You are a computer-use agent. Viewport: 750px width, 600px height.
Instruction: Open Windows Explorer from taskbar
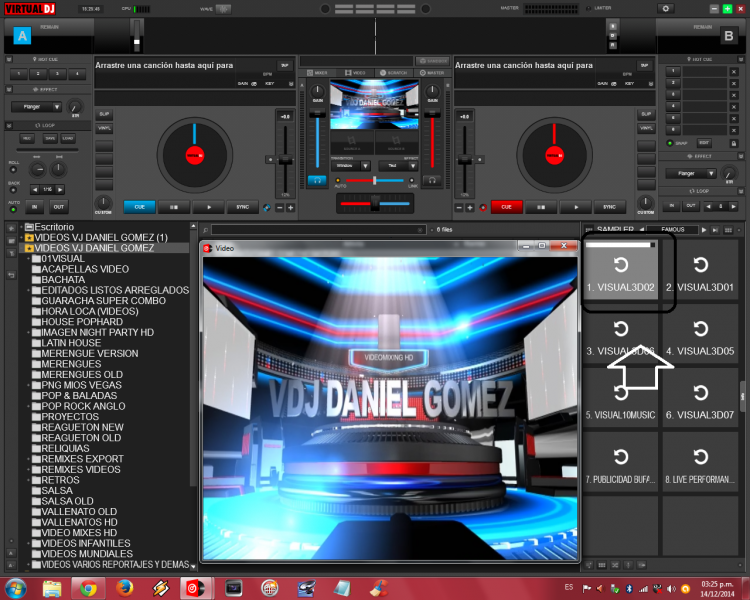[52, 588]
